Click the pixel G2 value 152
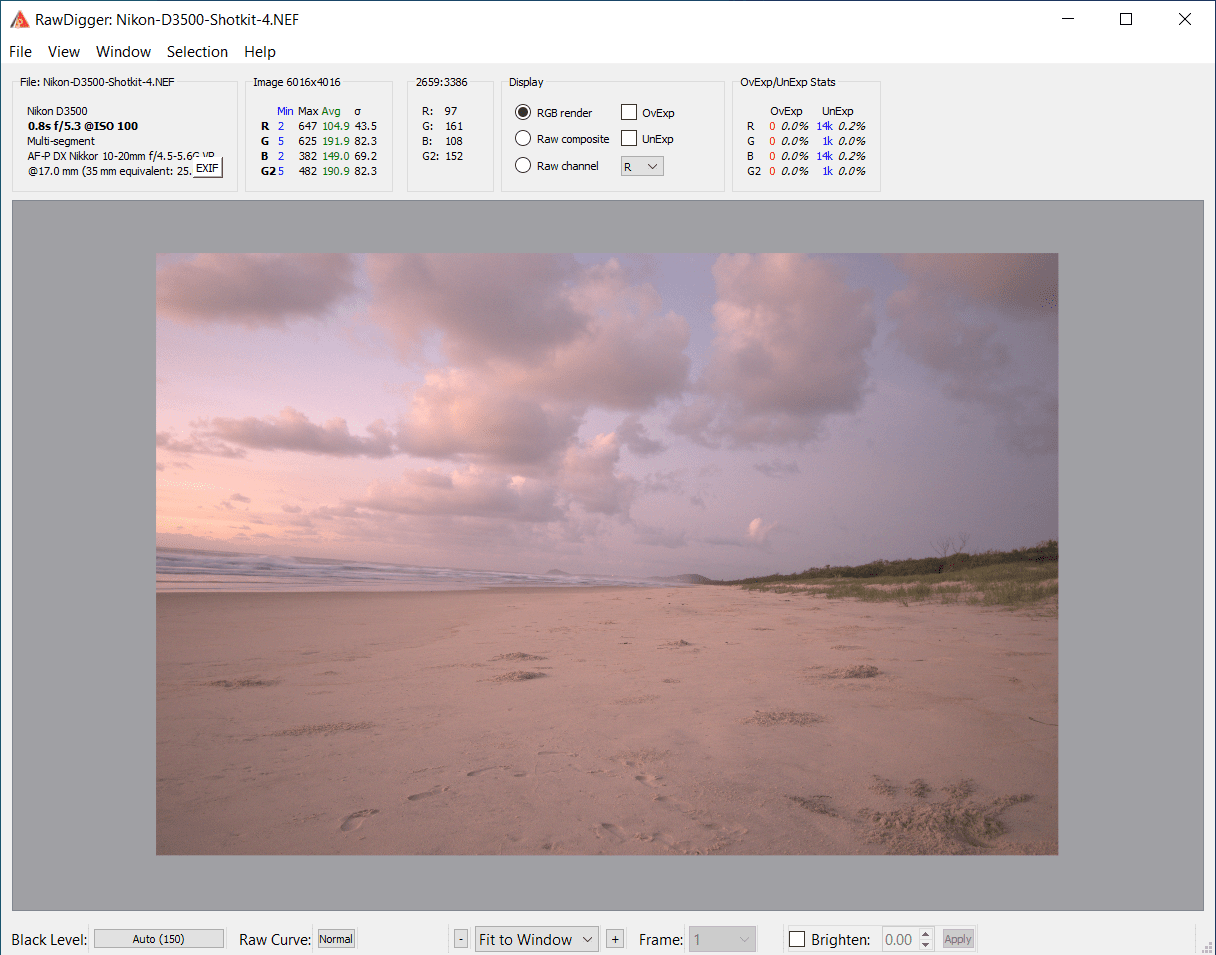 pos(454,156)
